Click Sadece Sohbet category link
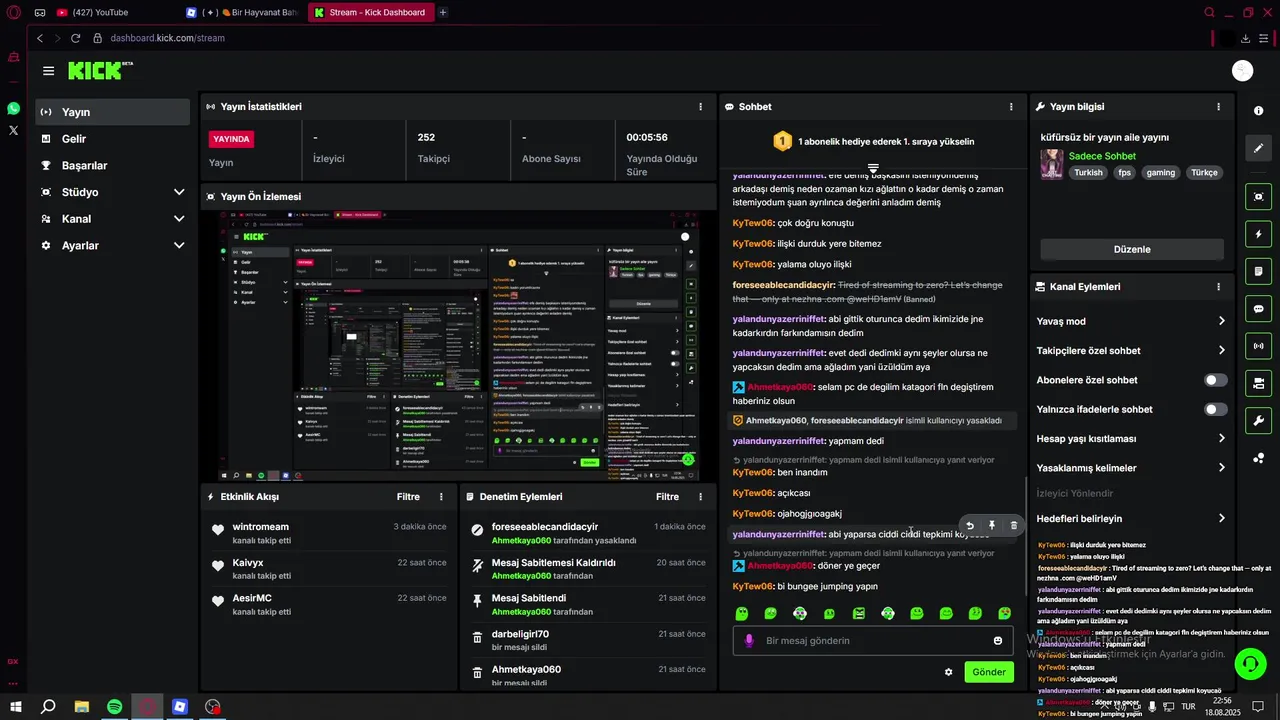 click(1102, 156)
